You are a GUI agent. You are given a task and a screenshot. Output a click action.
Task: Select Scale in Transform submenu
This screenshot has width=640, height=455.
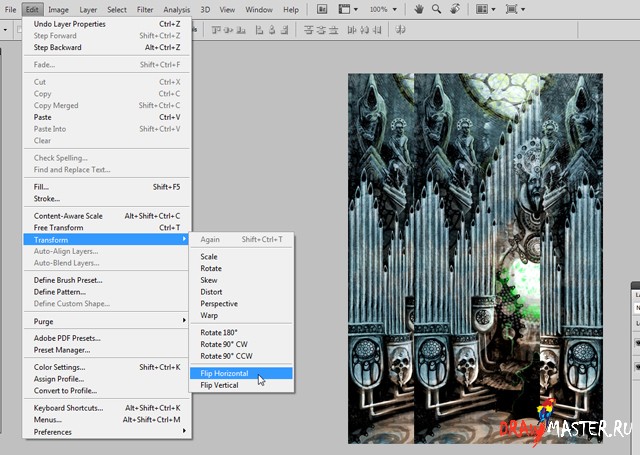pyautogui.click(x=241, y=256)
